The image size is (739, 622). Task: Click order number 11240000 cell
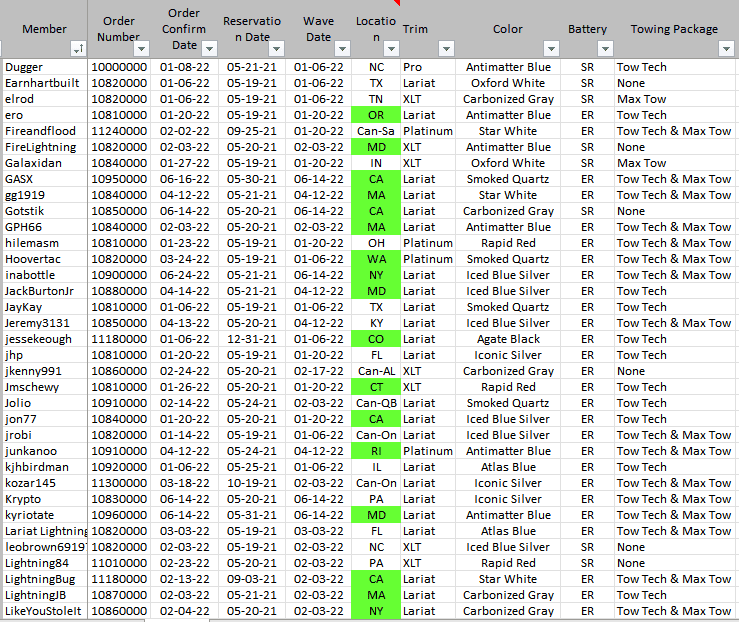(x=118, y=131)
